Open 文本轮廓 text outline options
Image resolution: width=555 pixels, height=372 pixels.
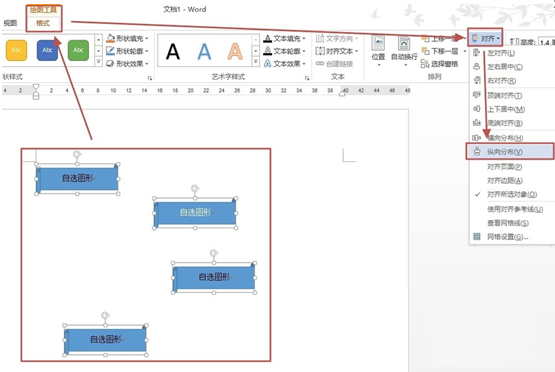pyautogui.click(x=285, y=51)
